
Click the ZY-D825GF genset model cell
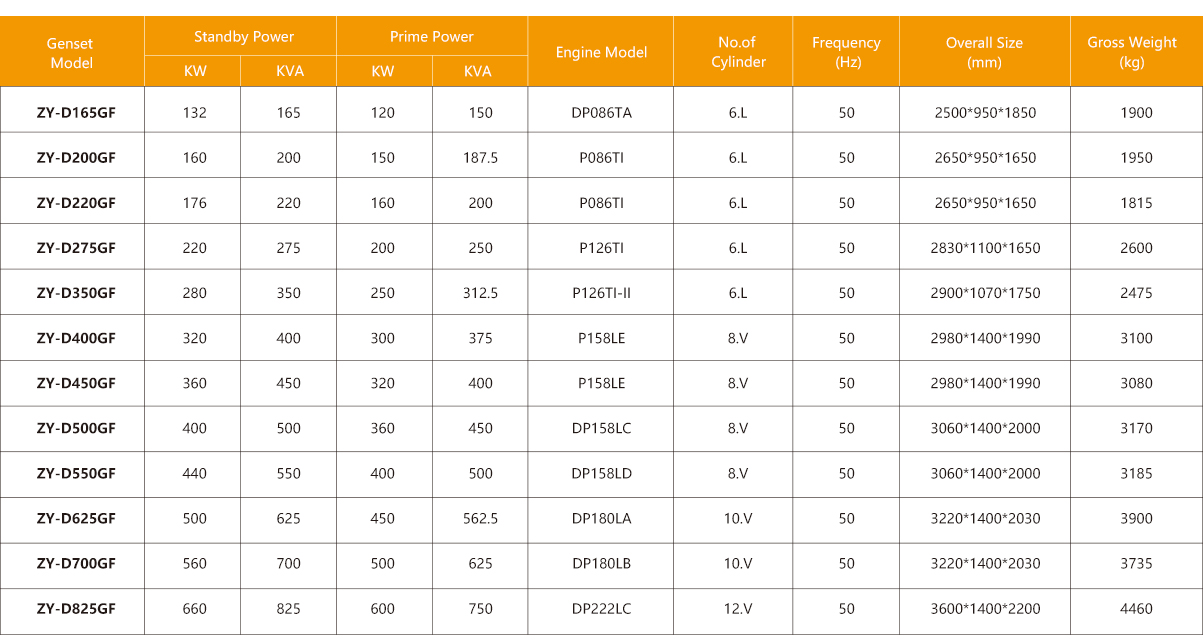click(x=76, y=609)
